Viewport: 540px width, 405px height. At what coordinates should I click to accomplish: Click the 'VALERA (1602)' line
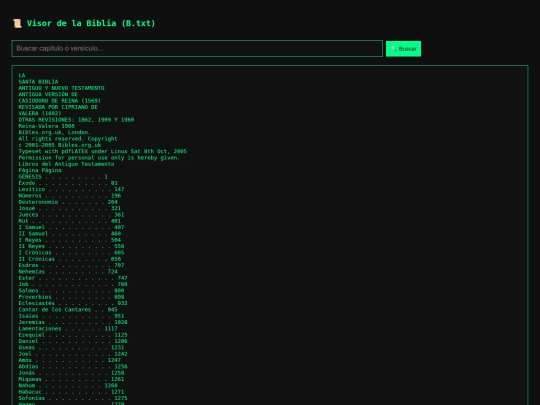coord(40,113)
